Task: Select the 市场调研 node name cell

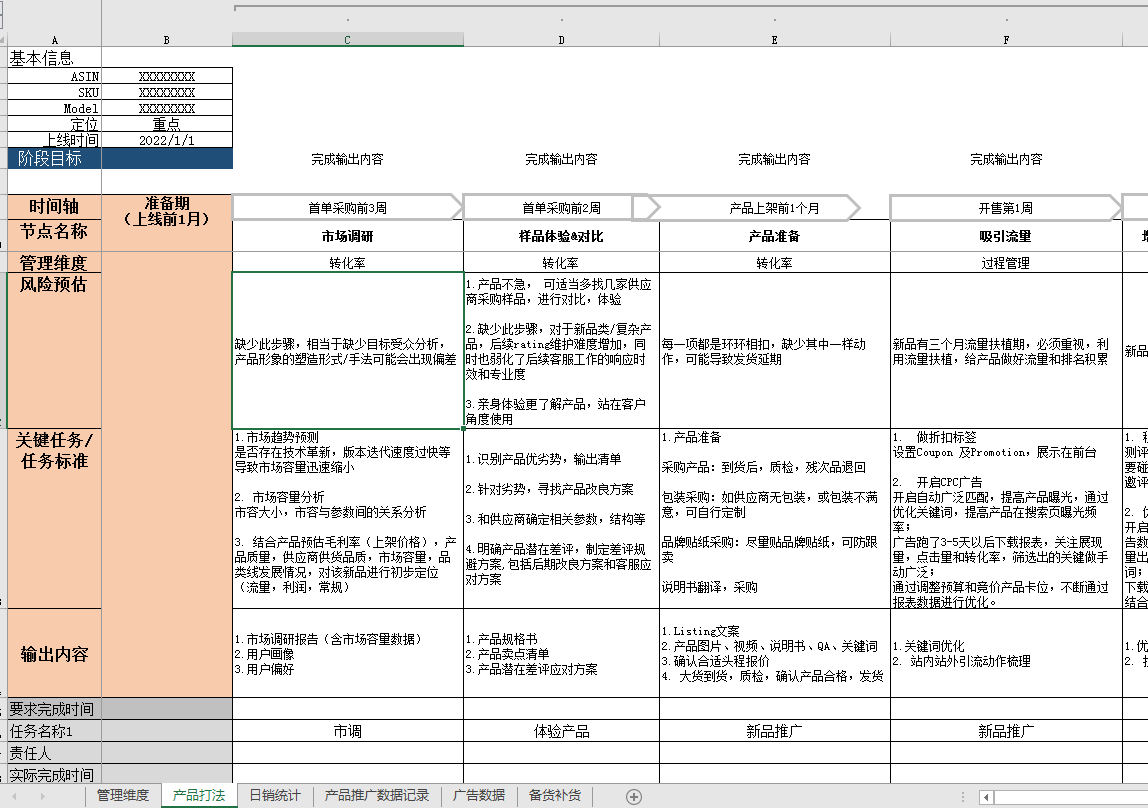Action: [x=347, y=237]
